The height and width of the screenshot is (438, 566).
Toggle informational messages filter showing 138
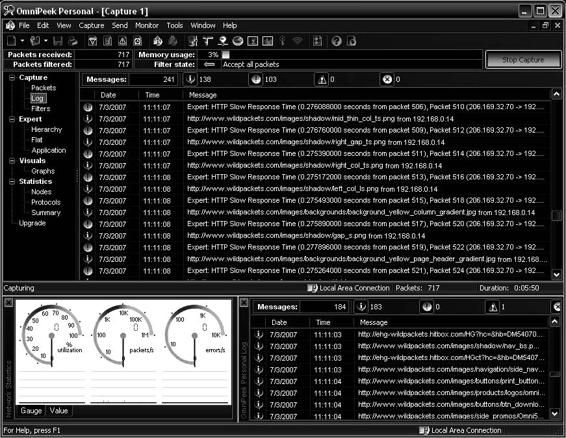tap(191, 79)
